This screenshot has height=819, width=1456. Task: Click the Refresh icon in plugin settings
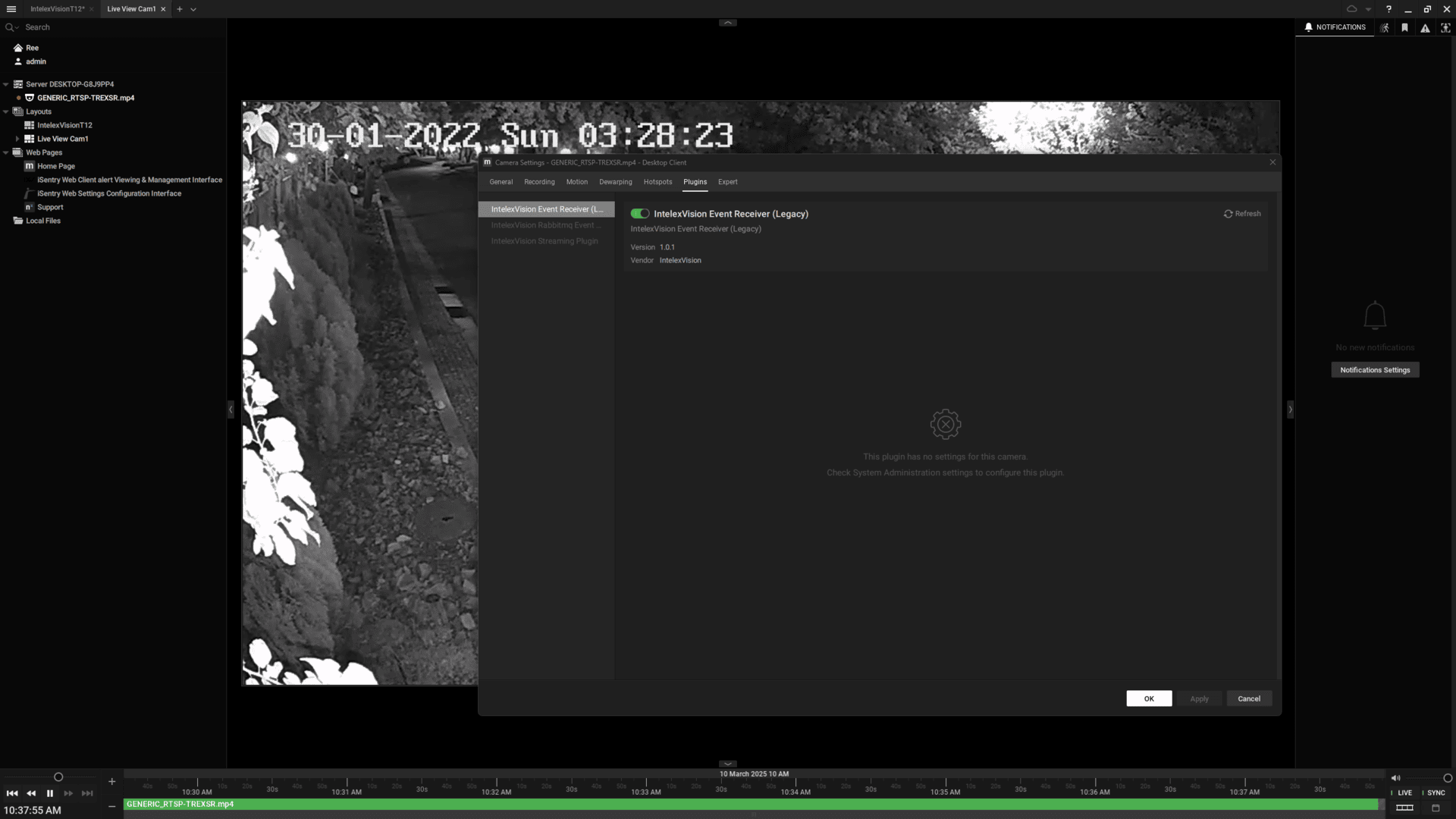[x=1228, y=214]
